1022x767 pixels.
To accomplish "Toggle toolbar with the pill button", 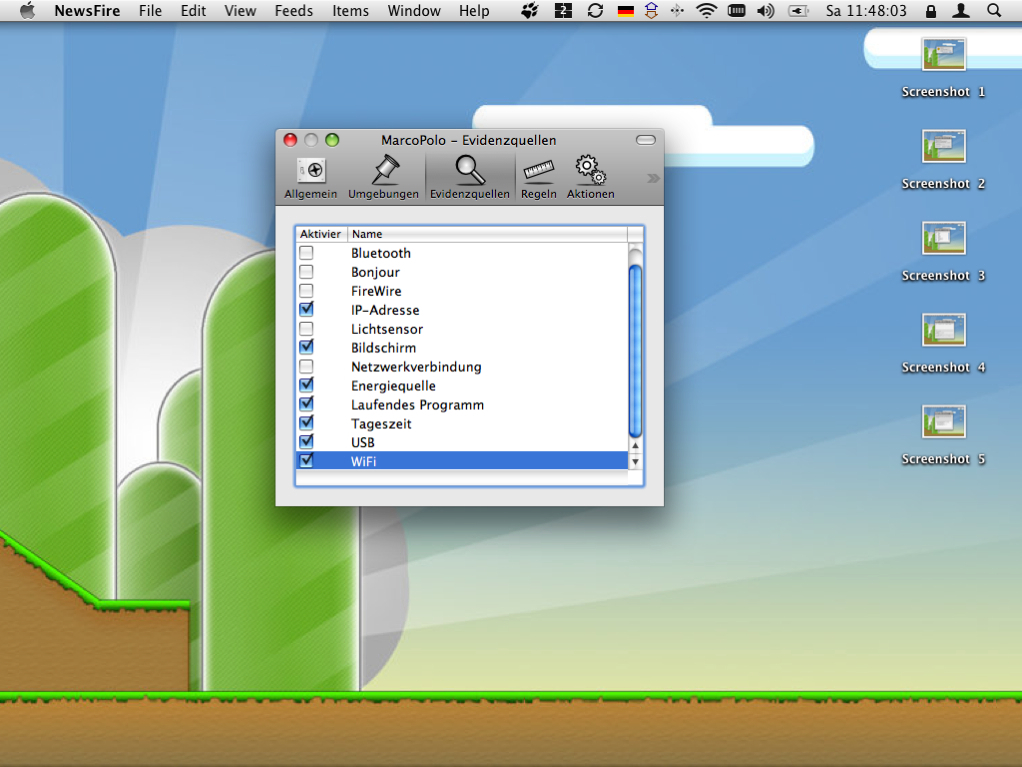I will [645, 140].
